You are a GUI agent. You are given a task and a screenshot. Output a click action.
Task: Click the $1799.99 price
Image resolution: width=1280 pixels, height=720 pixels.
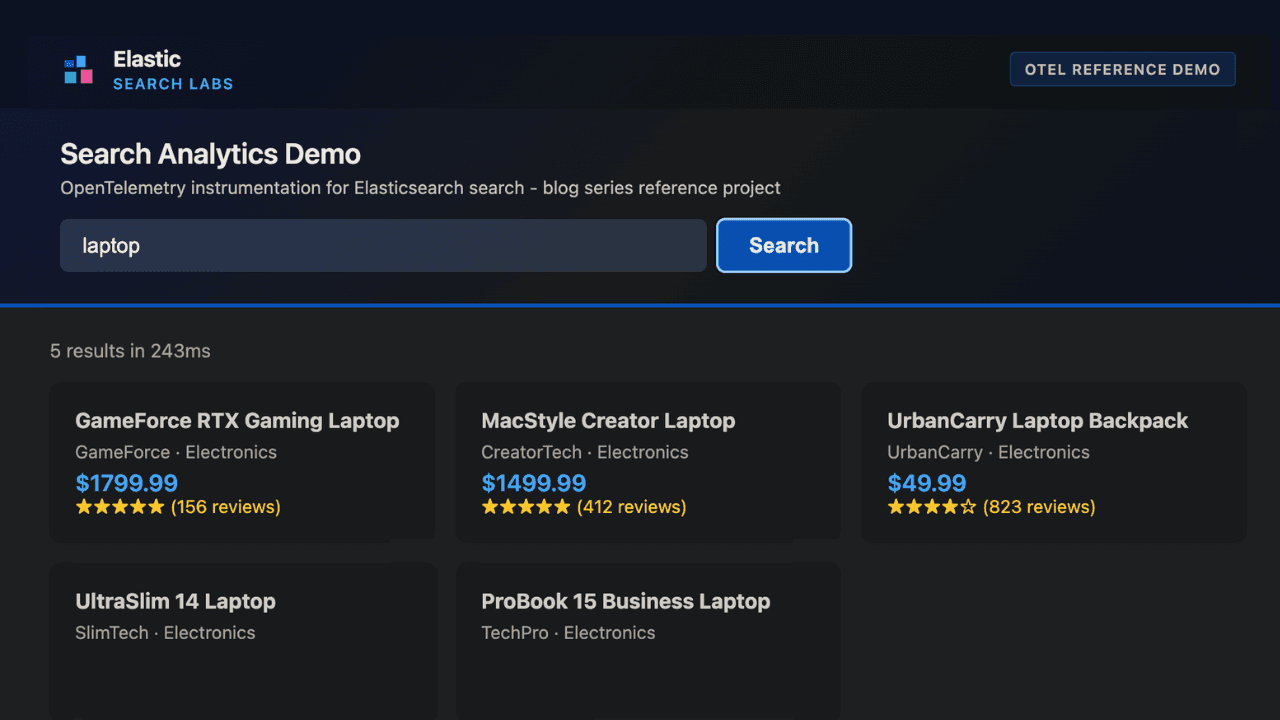127,483
